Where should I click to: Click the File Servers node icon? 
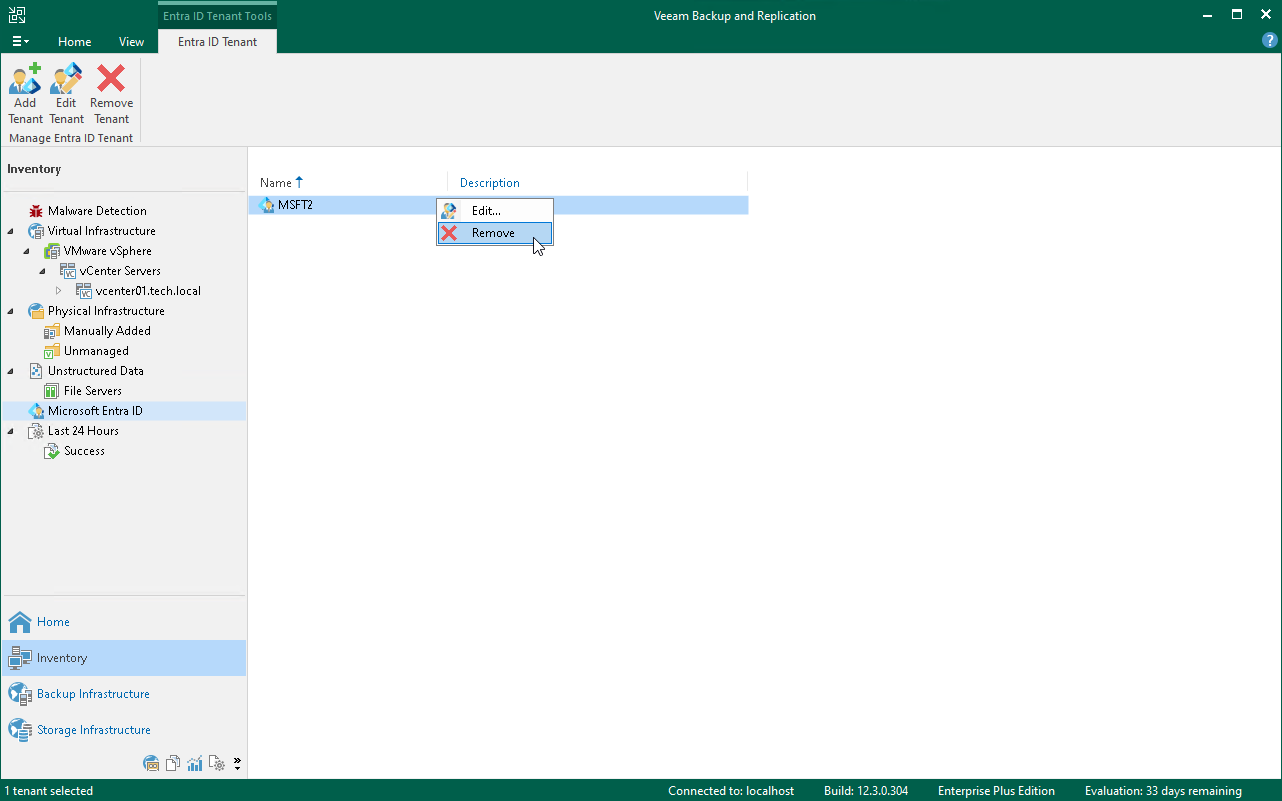click(52, 391)
